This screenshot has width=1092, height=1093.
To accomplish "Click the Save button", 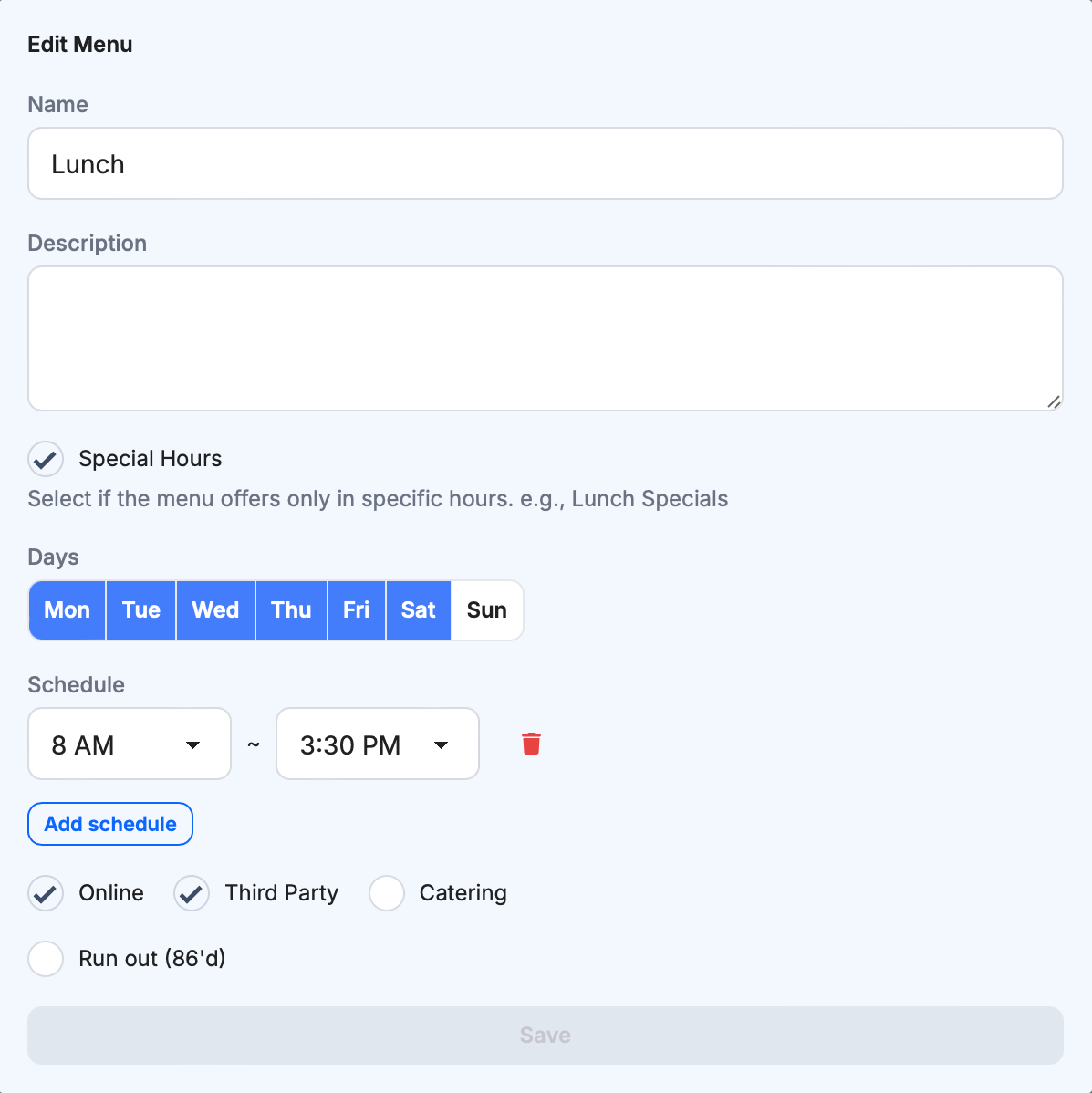I will [x=546, y=1035].
